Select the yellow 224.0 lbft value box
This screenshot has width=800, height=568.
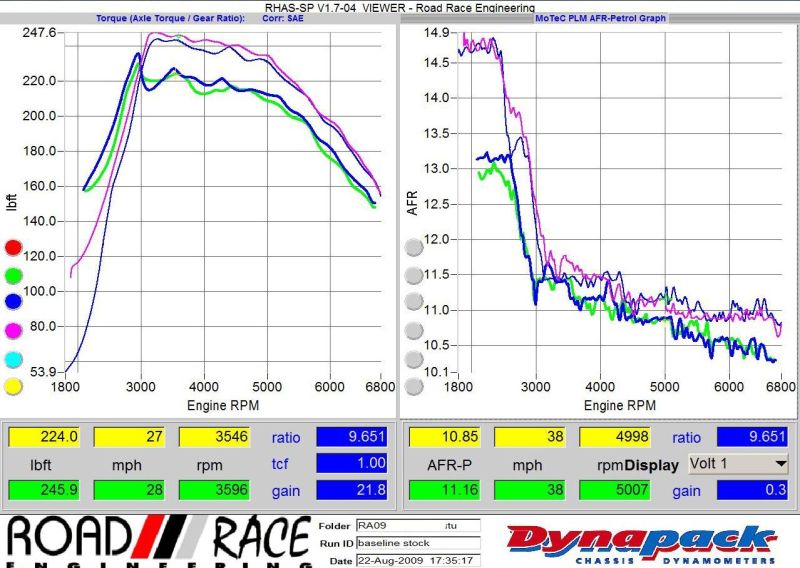(43, 437)
